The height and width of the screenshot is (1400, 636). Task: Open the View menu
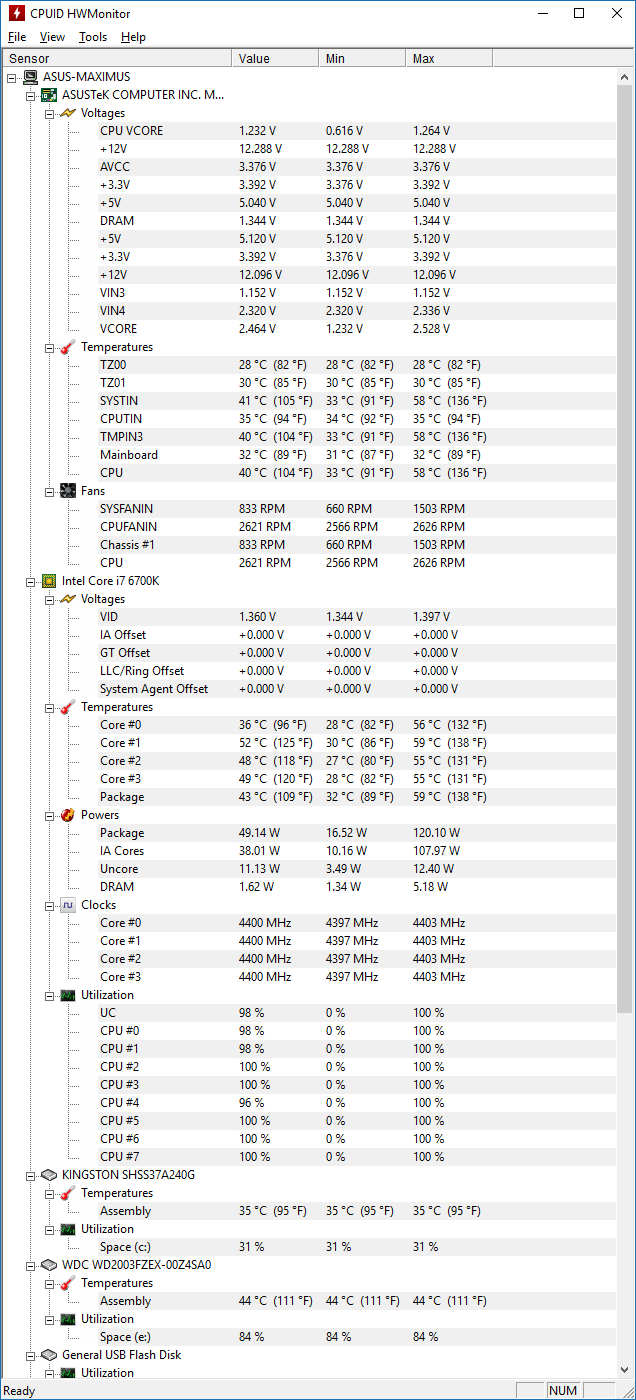52,37
